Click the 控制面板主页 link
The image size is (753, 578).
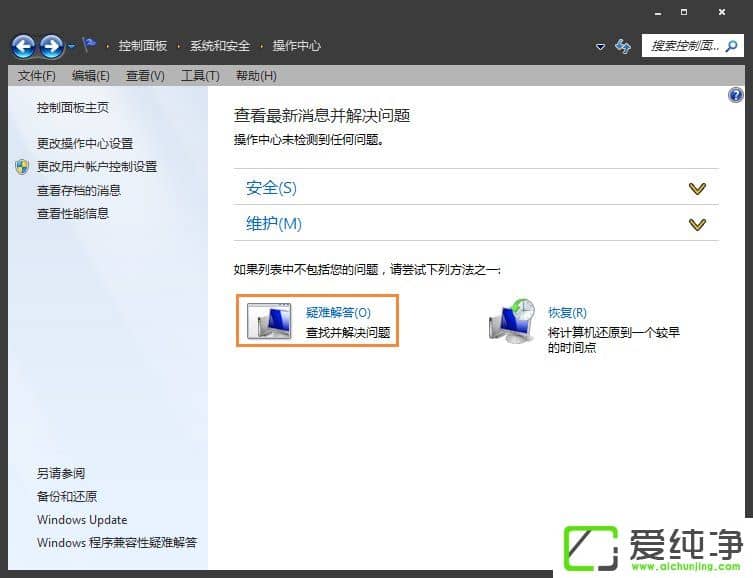[73, 108]
